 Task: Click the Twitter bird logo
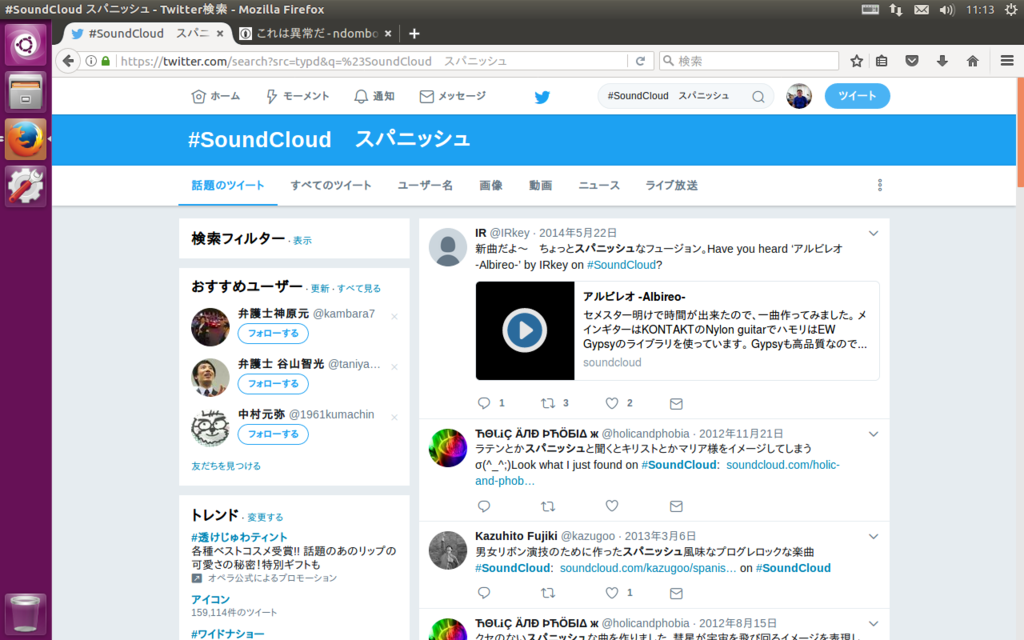542,97
